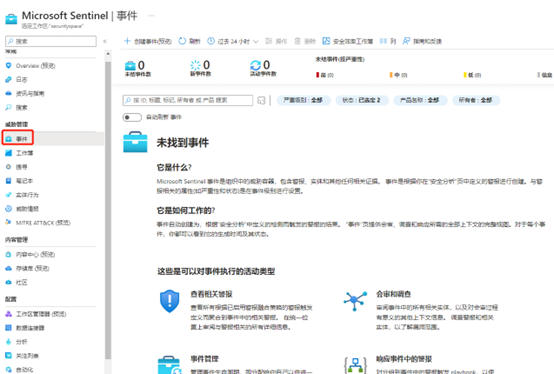Collapse the sidebar with the double chevron

coord(105,41)
